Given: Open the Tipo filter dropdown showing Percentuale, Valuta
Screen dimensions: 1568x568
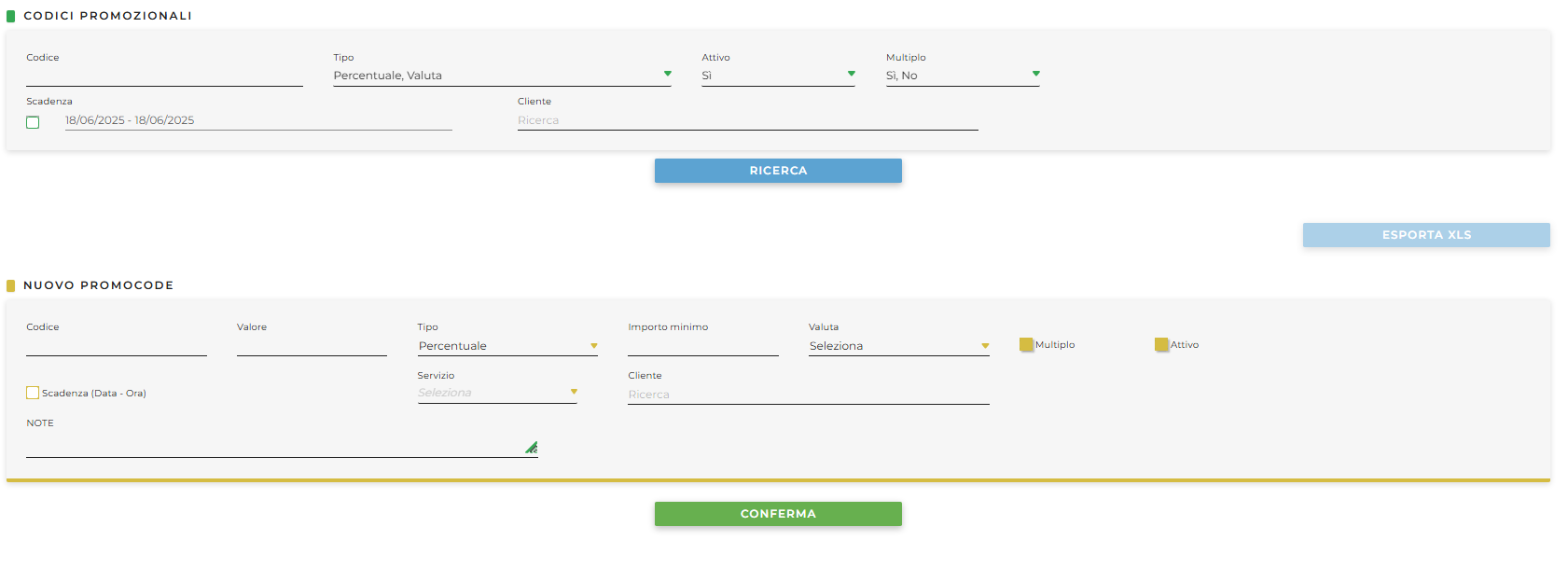Looking at the screenshot, I should coord(502,76).
